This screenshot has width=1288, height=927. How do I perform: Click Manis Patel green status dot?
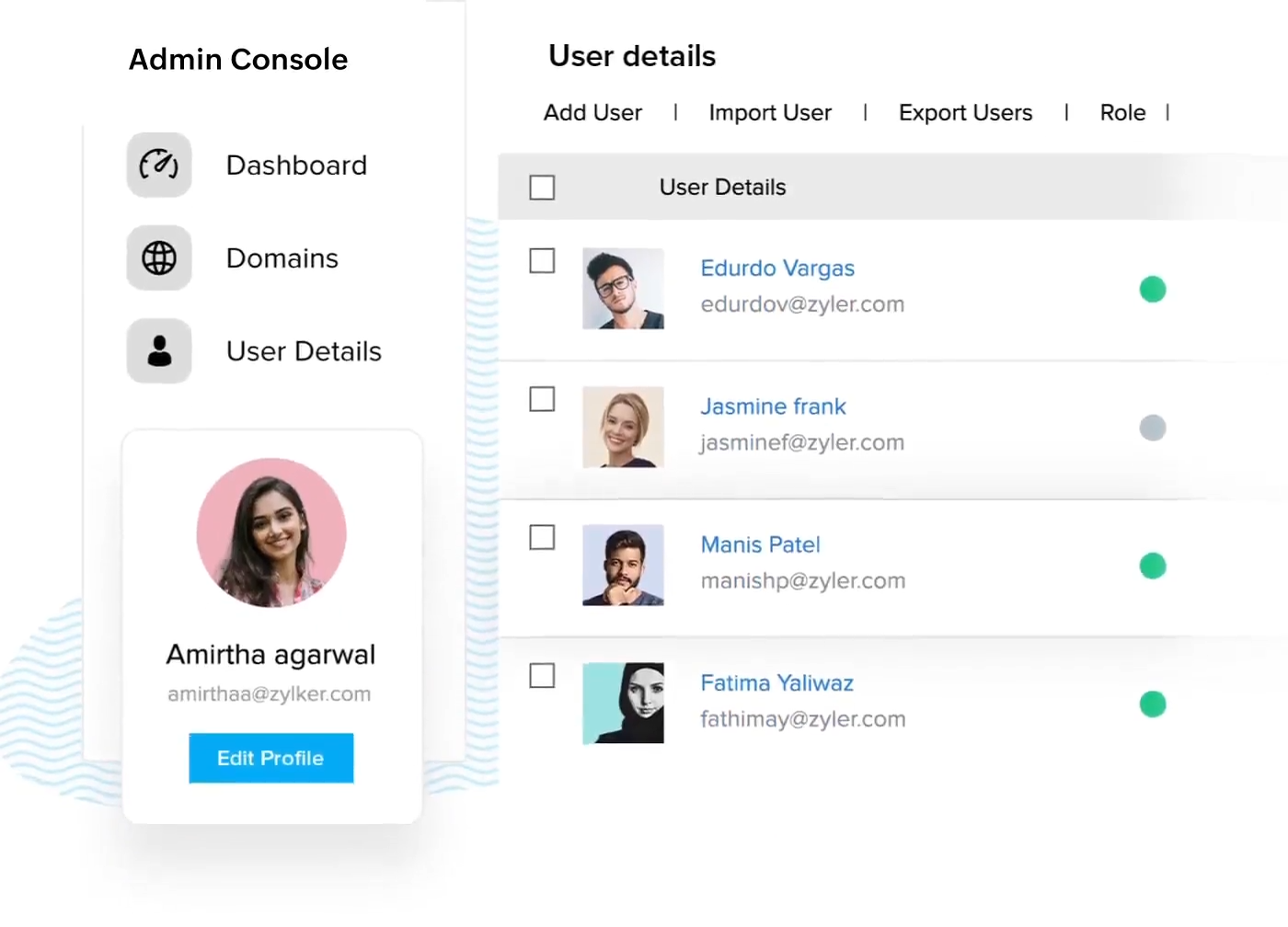tap(1152, 566)
